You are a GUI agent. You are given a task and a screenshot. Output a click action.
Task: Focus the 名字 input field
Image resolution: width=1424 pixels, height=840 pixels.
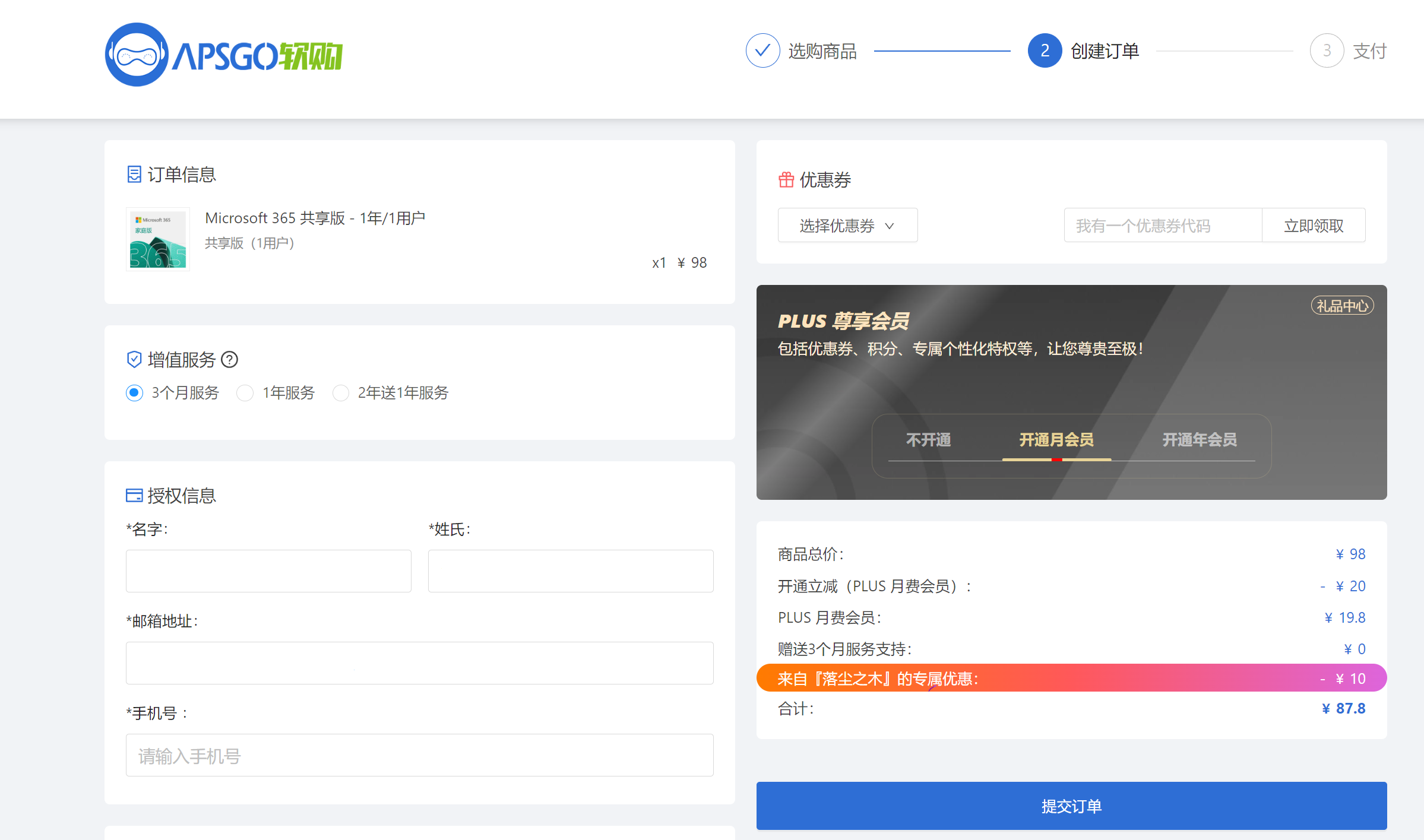click(x=268, y=570)
